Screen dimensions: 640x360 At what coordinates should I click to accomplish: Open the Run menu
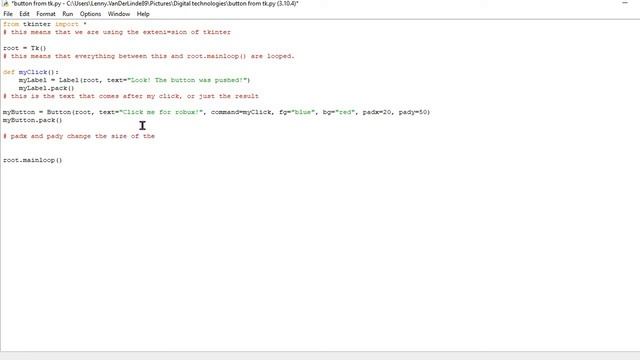click(x=67, y=14)
